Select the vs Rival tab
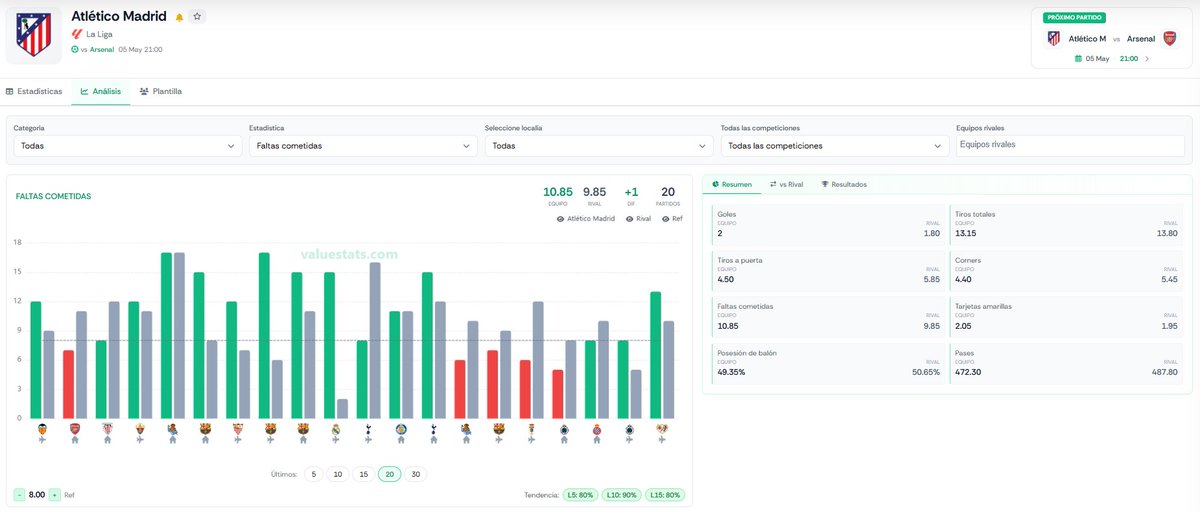 (786, 185)
